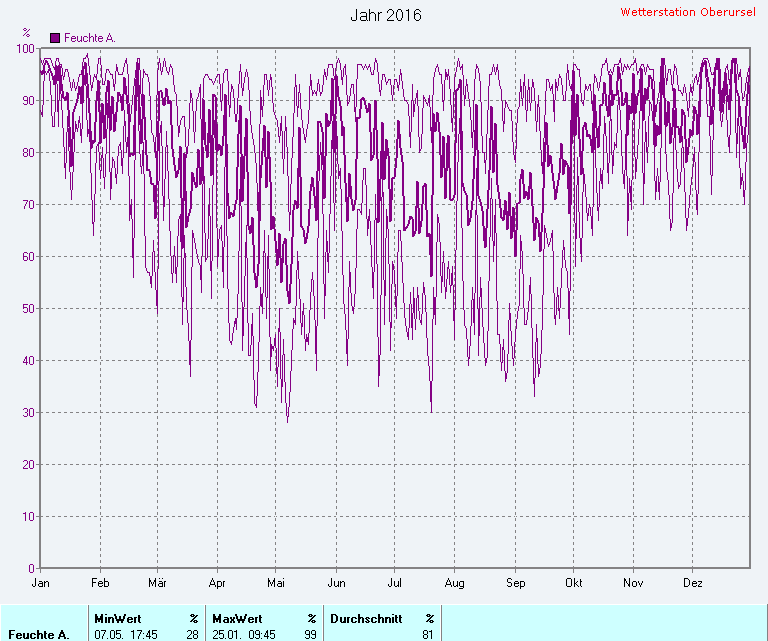This screenshot has width=768, height=641.
Task: Click the 'Sep' month label on x-axis
Action: point(515,583)
